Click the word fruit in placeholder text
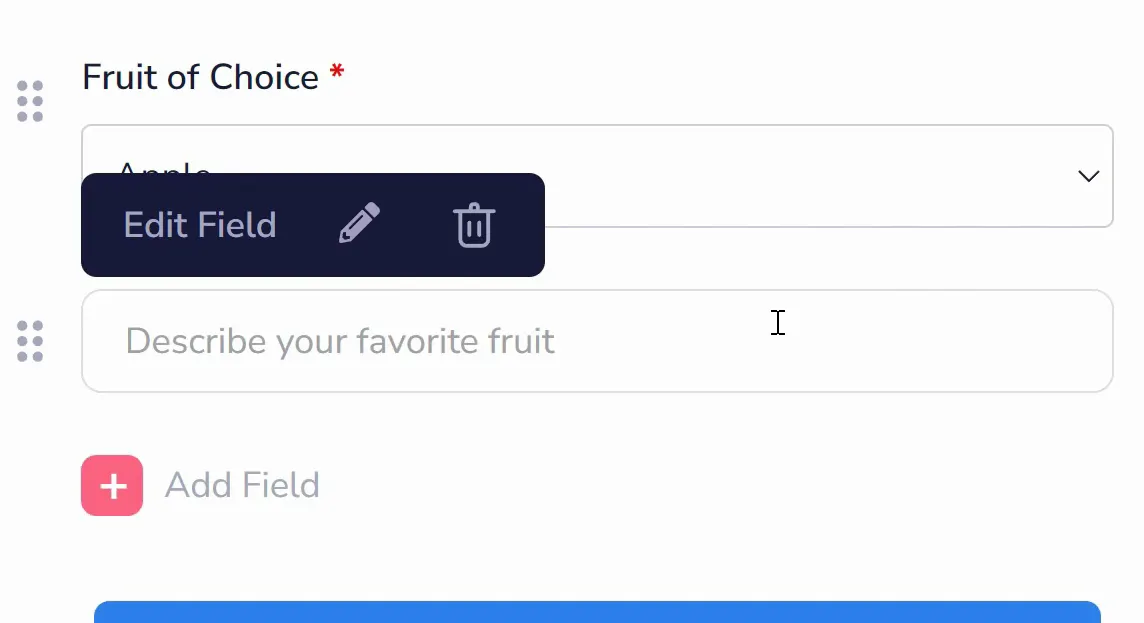This screenshot has width=1144, height=623. click(x=521, y=341)
